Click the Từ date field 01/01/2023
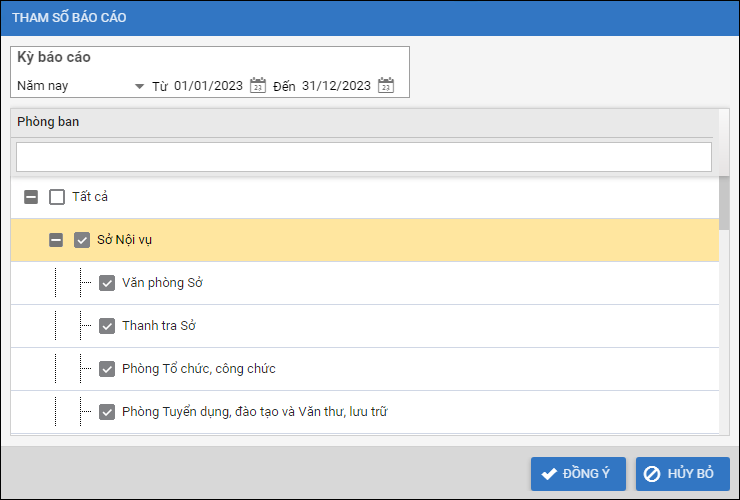Viewport: 740px width, 500px height. (208, 86)
